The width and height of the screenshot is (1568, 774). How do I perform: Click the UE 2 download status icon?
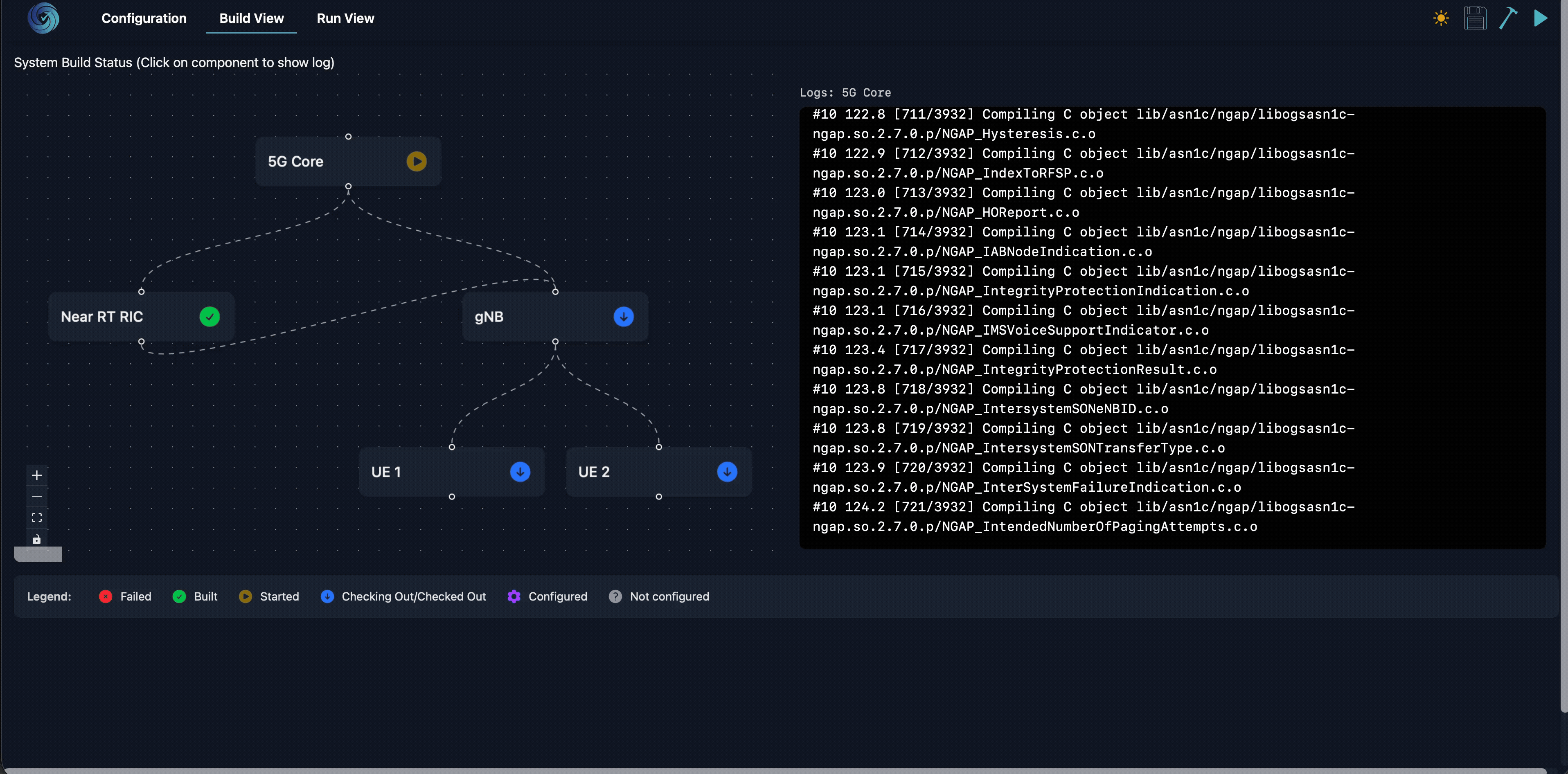727,472
